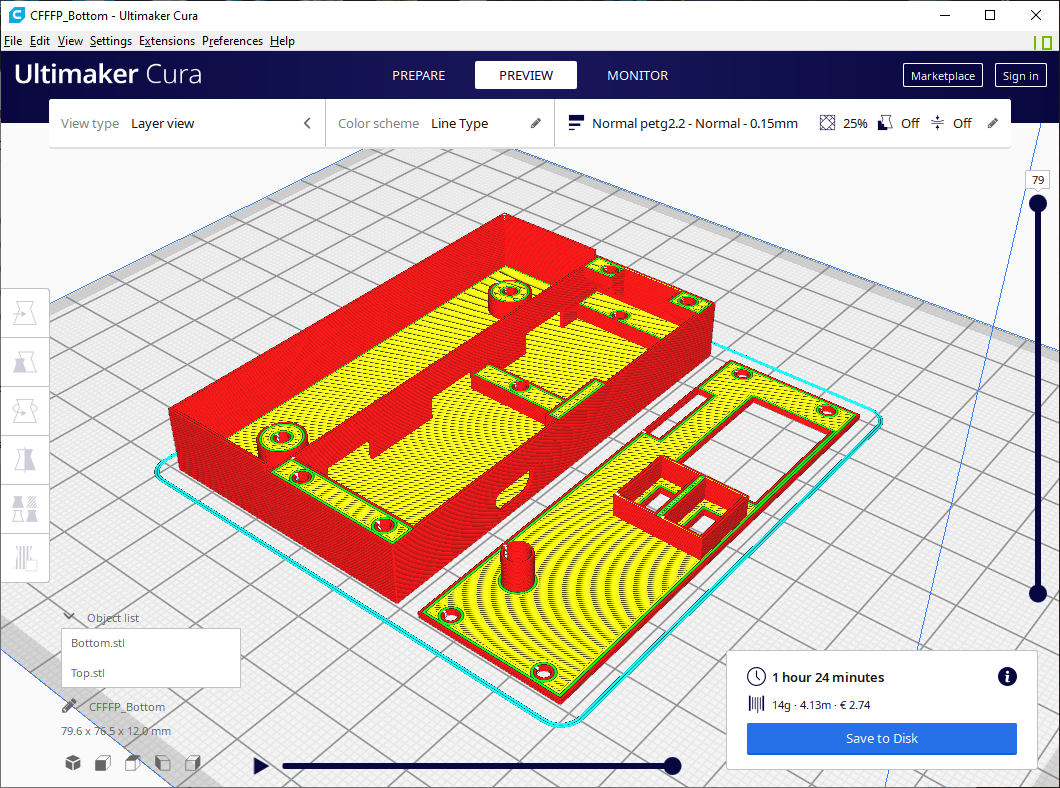Open Per Model Settings tool
Image resolution: width=1060 pixels, height=788 pixels.
click(25, 509)
